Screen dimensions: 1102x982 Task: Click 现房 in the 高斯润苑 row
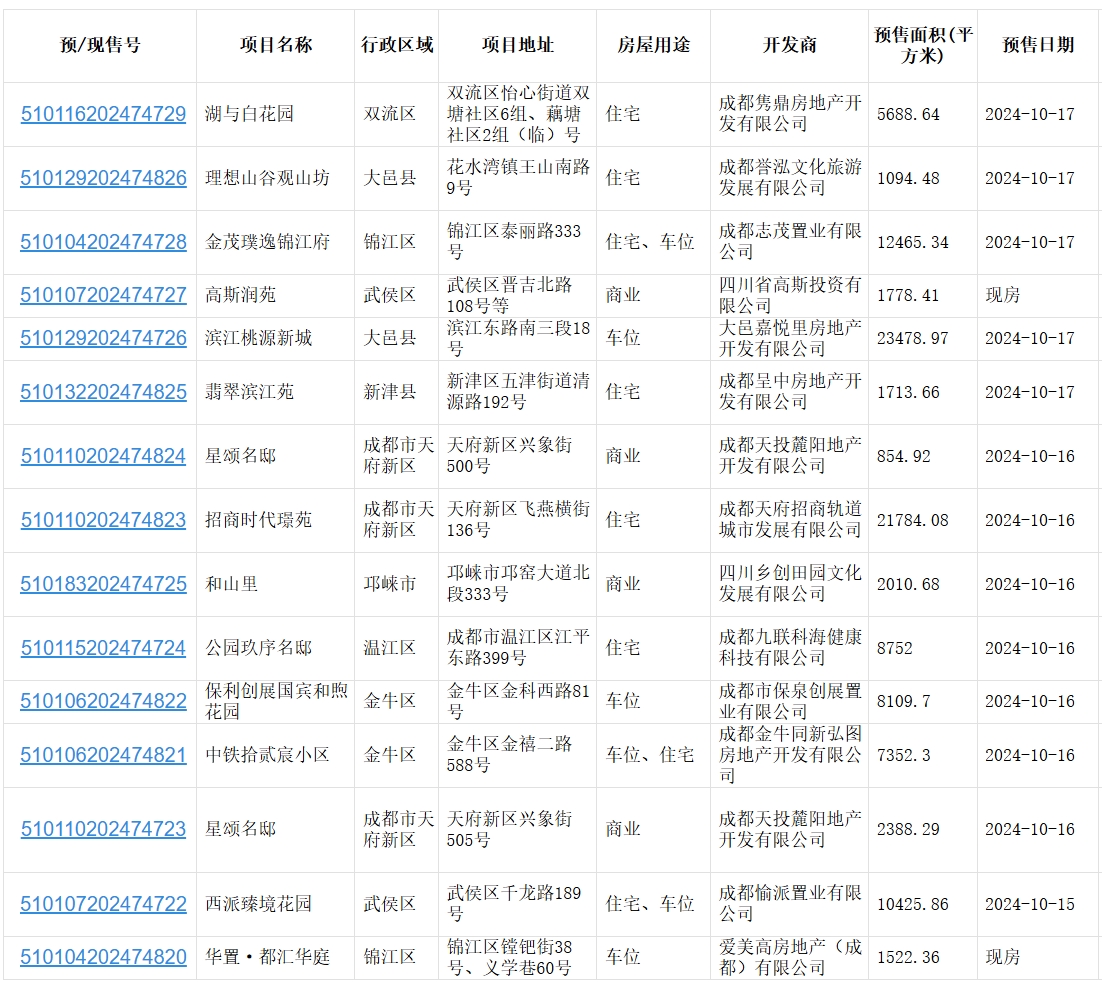coord(1003,295)
